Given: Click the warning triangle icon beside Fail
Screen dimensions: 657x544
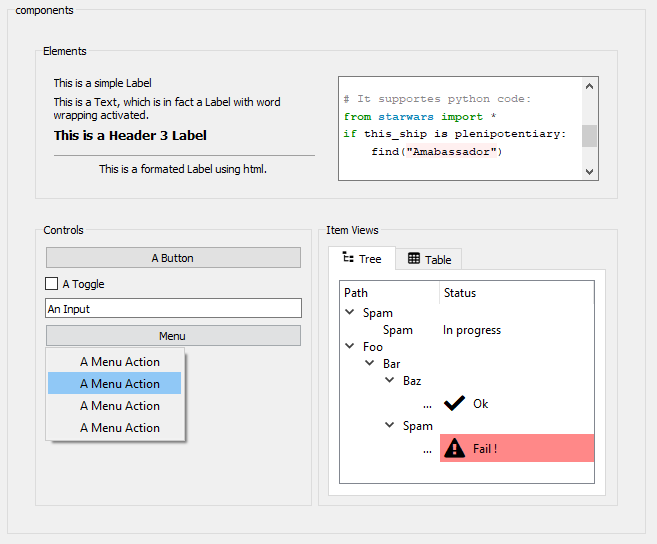Looking at the screenshot, I should pos(454,448).
